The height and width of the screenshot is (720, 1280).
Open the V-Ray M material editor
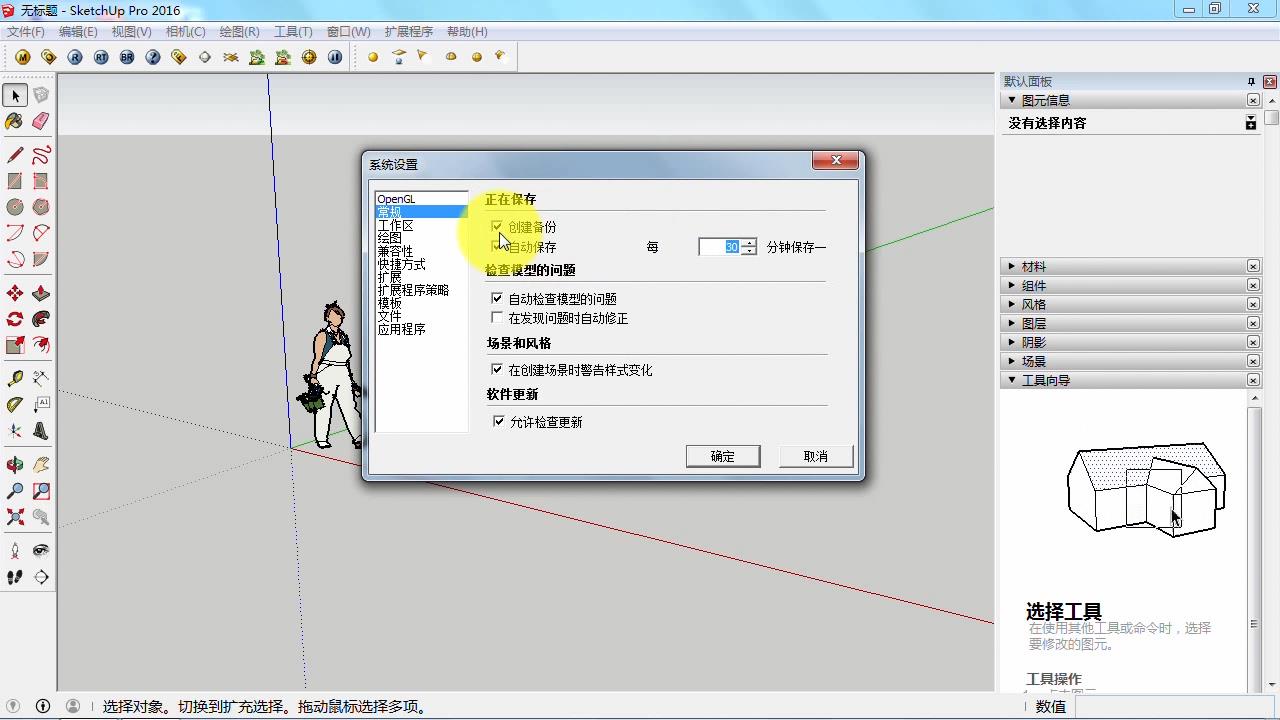pos(23,57)
